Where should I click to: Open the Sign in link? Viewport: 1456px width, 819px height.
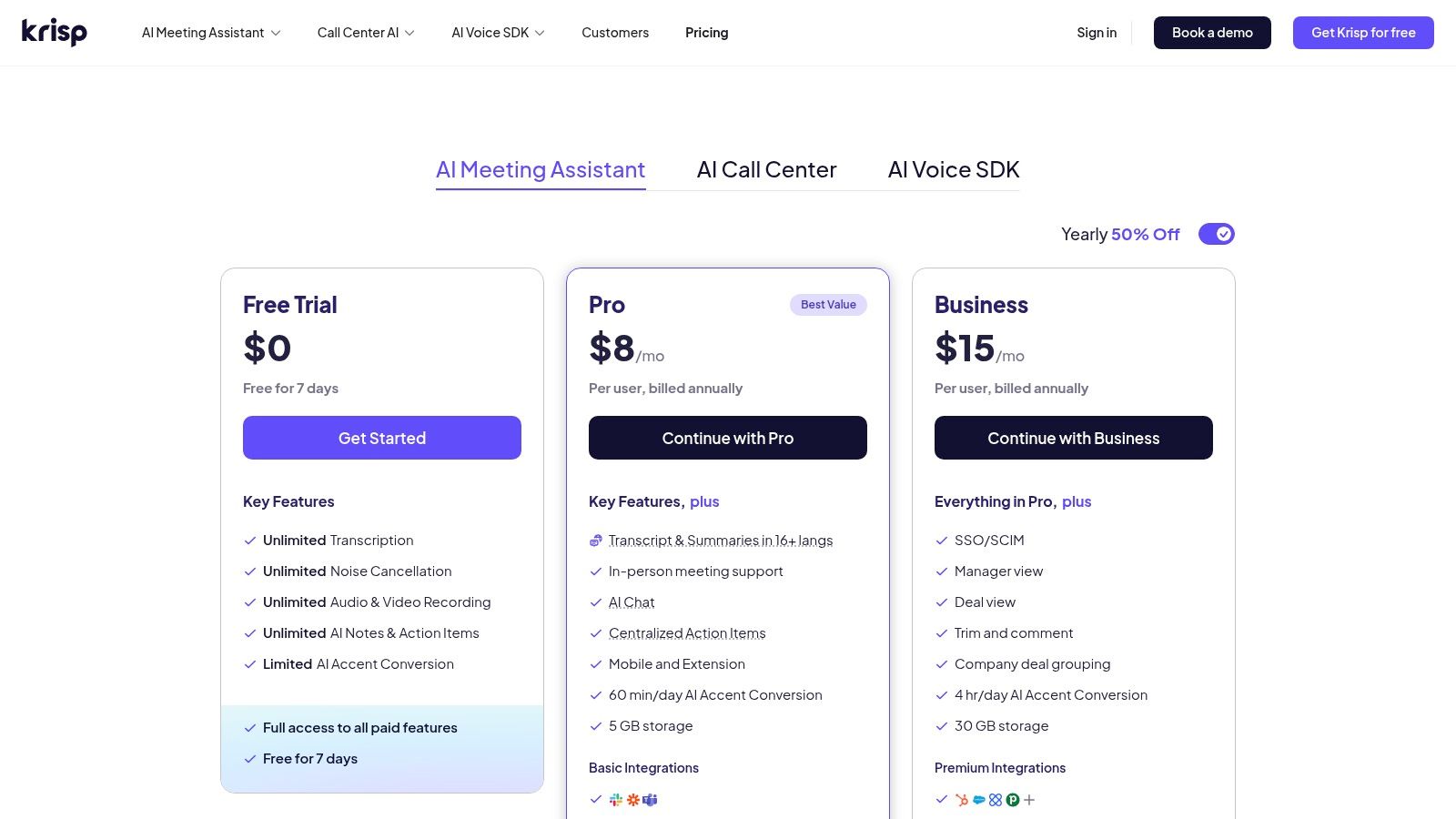[1097, 33]
